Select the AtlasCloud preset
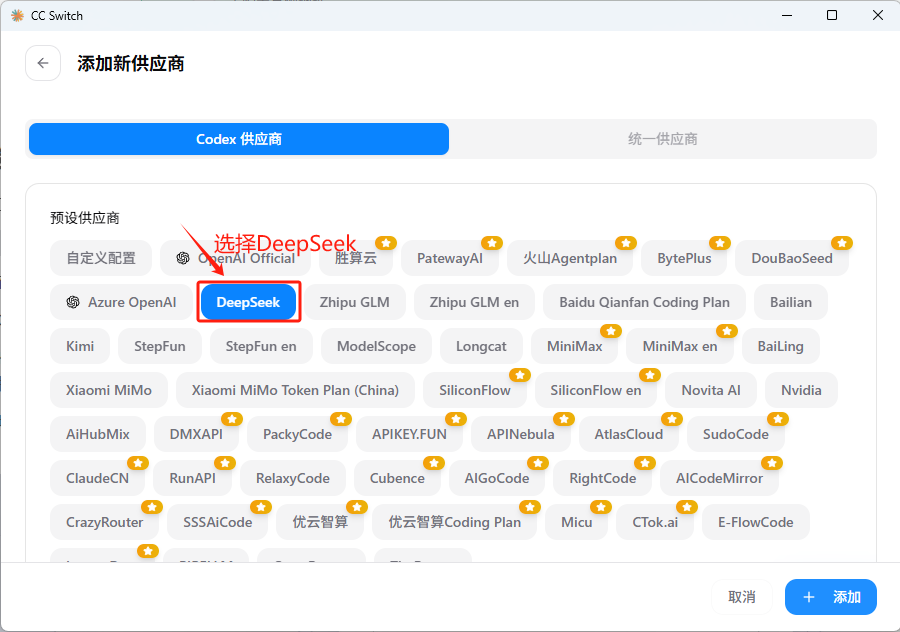900x632 pixels. tap(629, 434)
